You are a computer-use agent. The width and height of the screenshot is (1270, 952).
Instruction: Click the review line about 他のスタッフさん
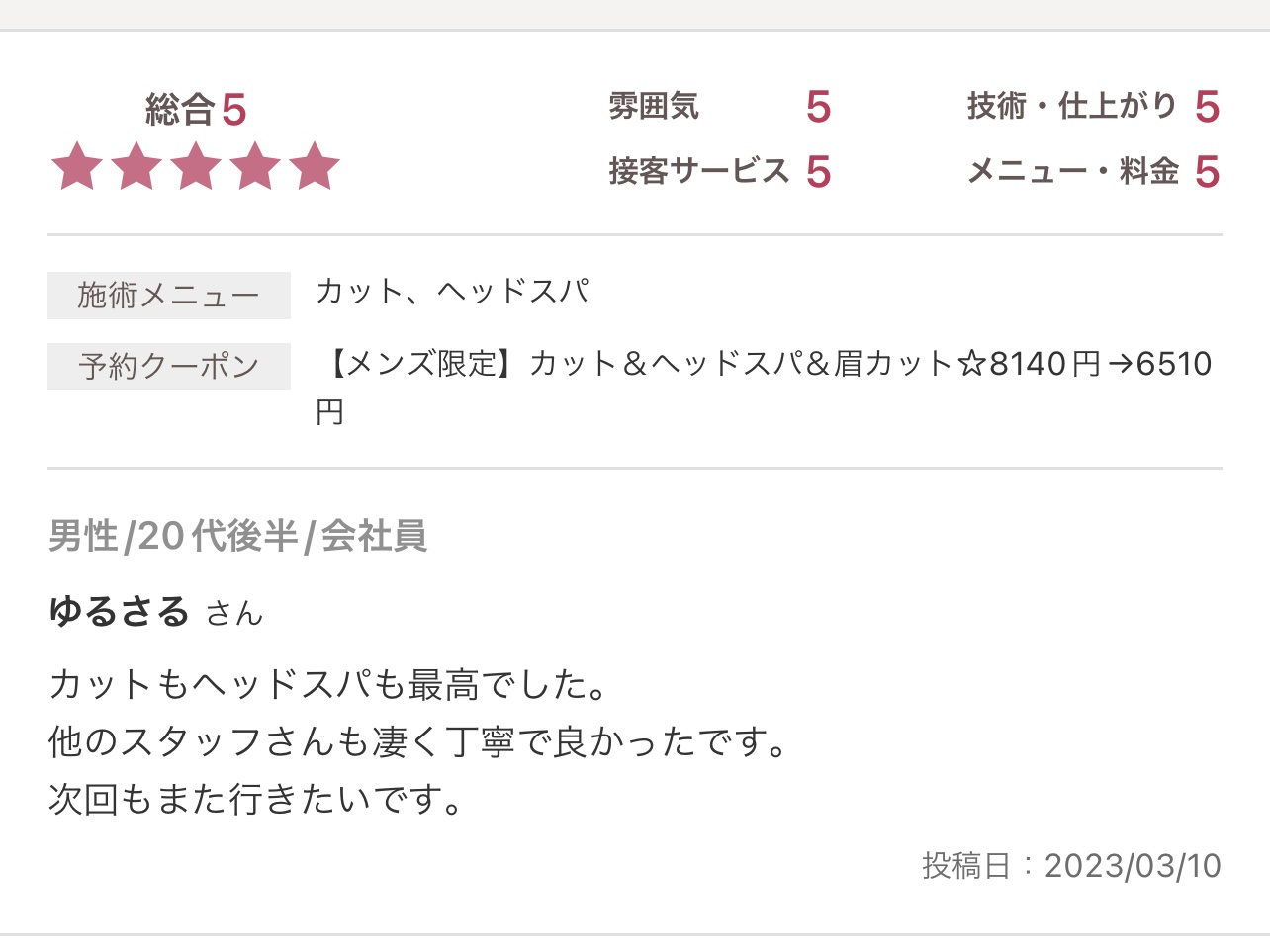(418, 741)
